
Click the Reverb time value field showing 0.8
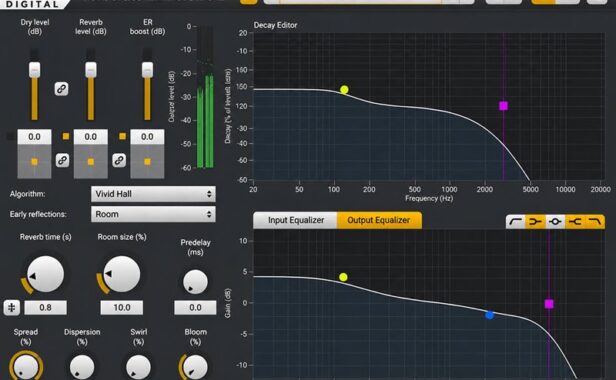[46, 307]
